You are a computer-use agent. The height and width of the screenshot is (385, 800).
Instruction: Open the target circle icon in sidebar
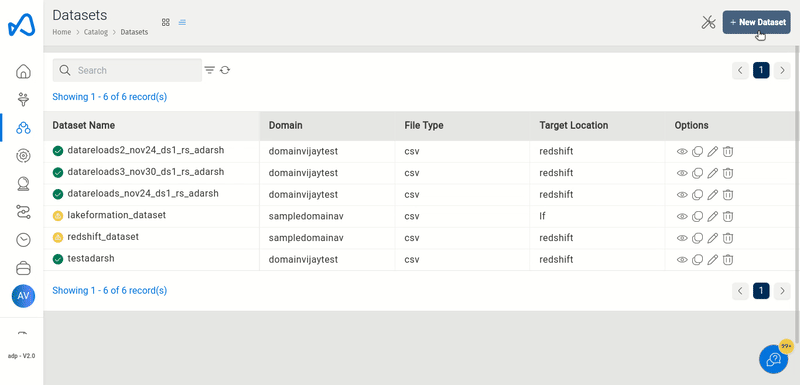click(23, 156)
